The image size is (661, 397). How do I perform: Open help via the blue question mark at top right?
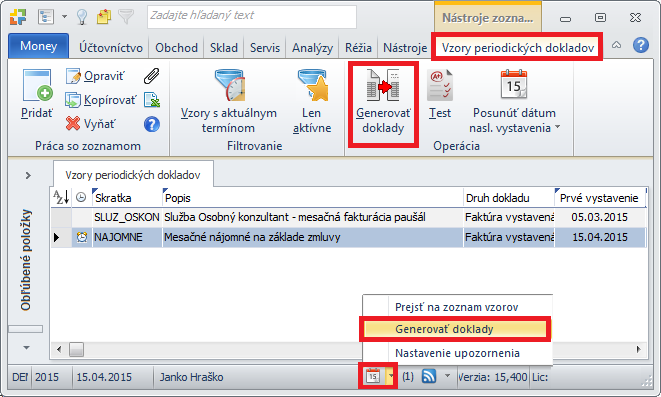[640, 45]
